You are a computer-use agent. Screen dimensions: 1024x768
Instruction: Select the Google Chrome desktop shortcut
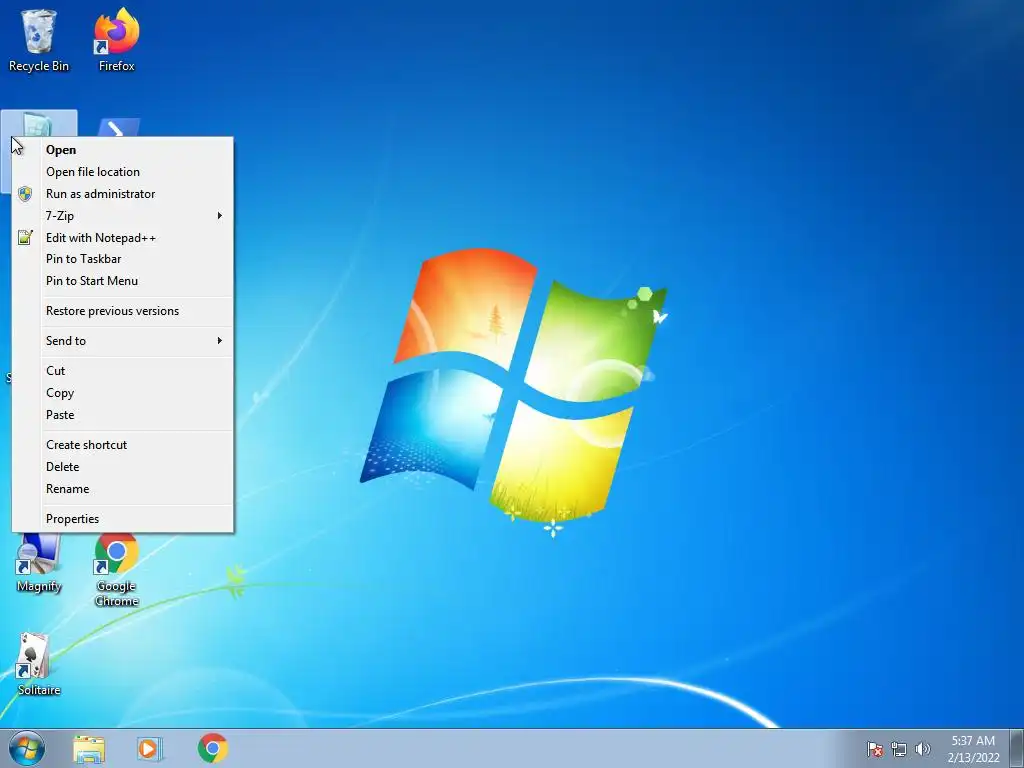(x=116, y=570)
